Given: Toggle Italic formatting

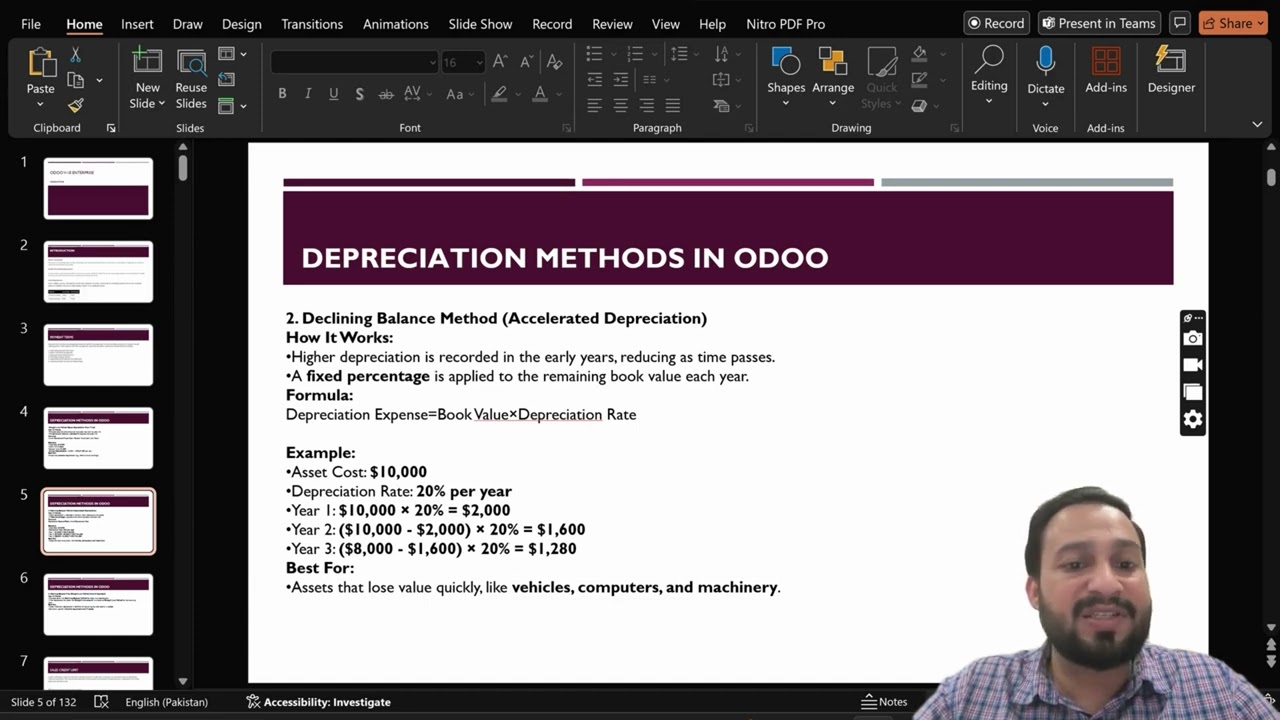Looking at the screenshot, I should point(308,94).
